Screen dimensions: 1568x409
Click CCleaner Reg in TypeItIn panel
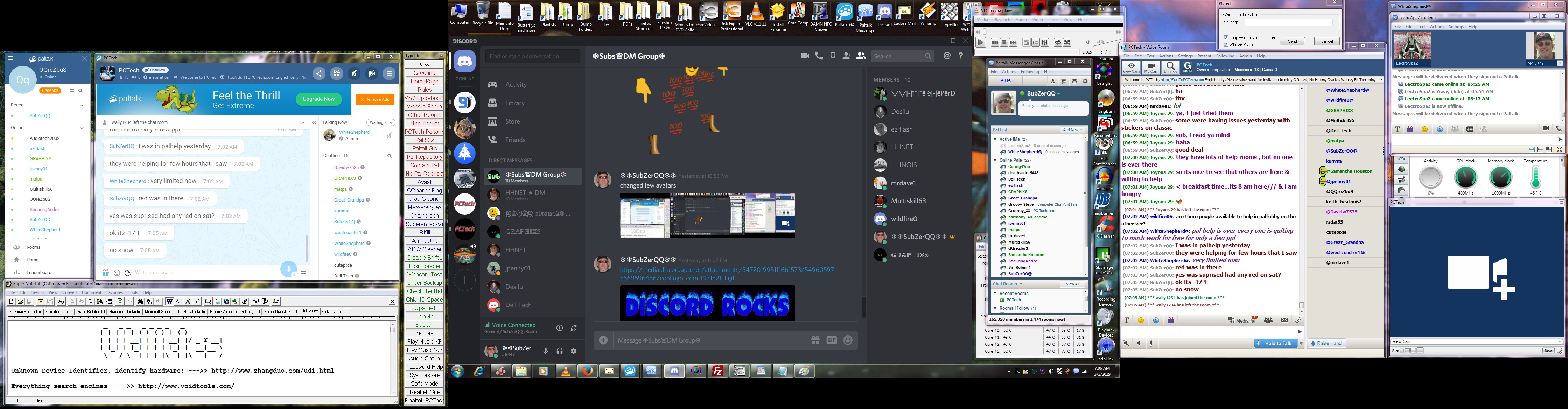pyautogui.click(x=424, y=190)
